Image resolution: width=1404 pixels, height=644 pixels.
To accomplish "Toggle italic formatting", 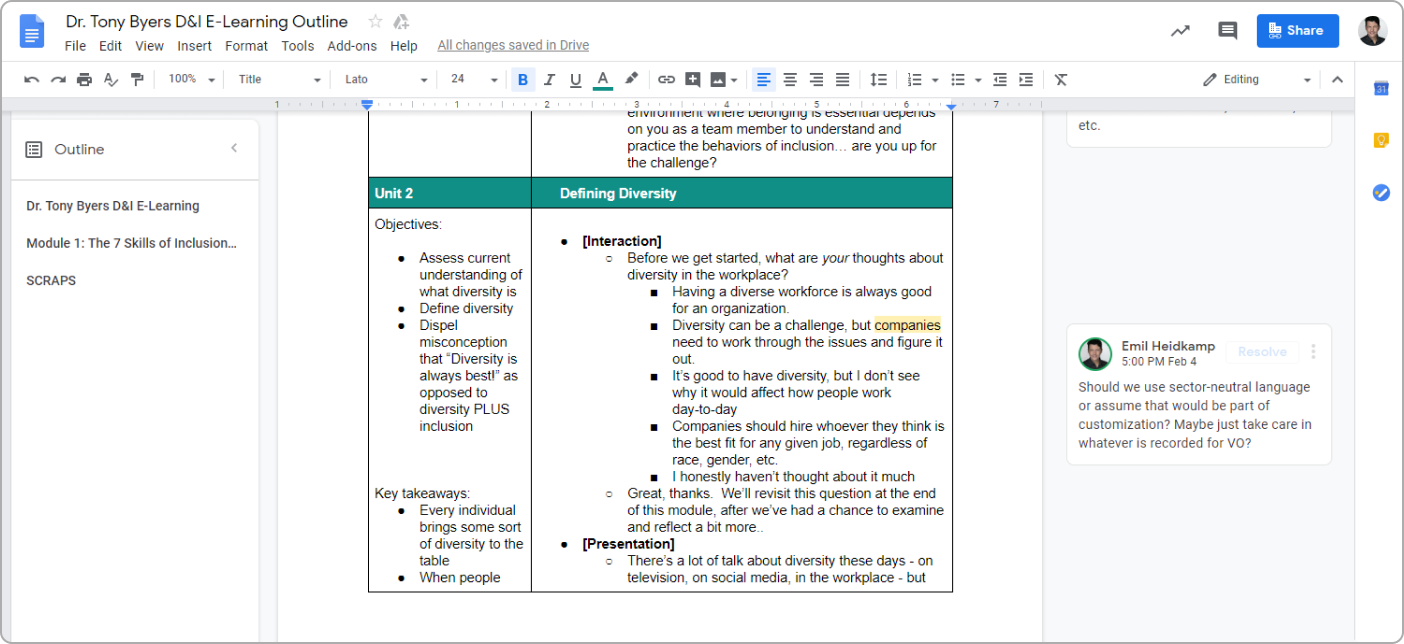I will 549,80.
